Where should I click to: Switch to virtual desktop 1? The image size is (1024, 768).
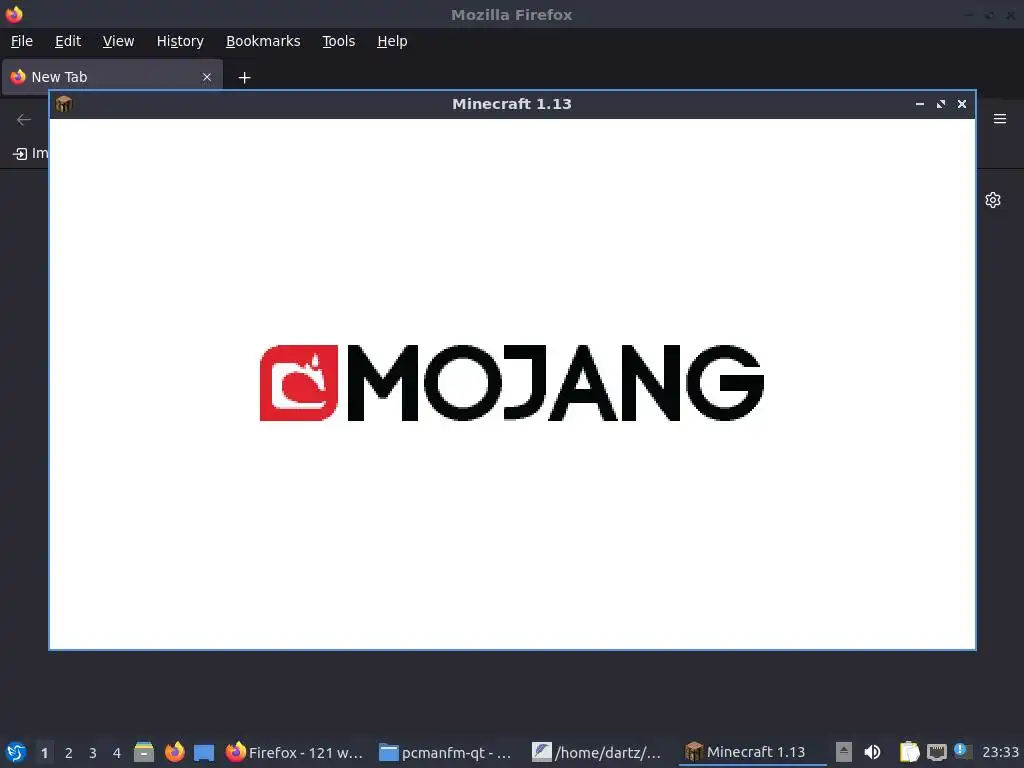(x=44, y=753)
